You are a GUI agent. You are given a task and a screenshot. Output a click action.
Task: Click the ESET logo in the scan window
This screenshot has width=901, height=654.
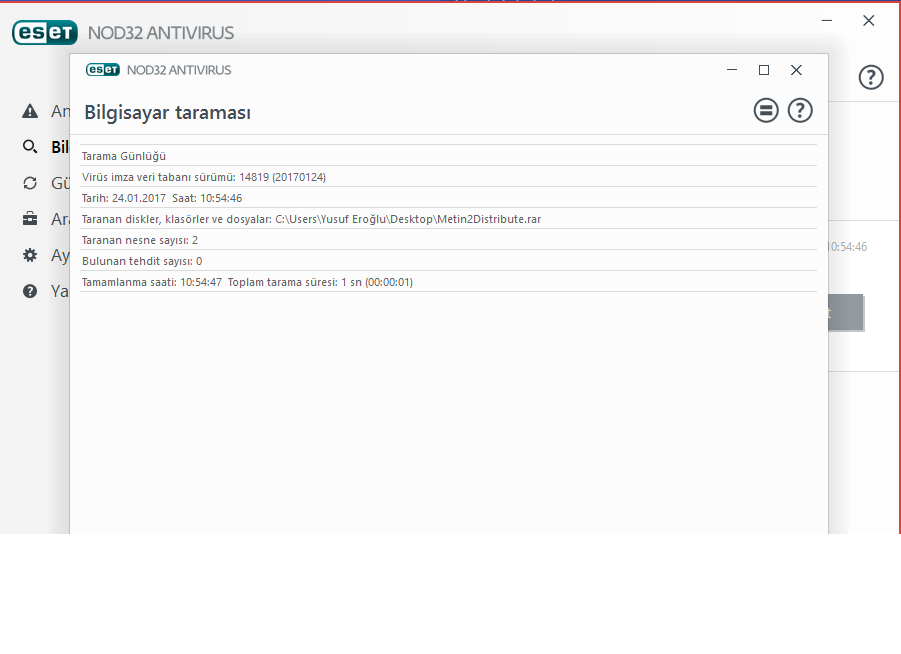tap(103, 70)
